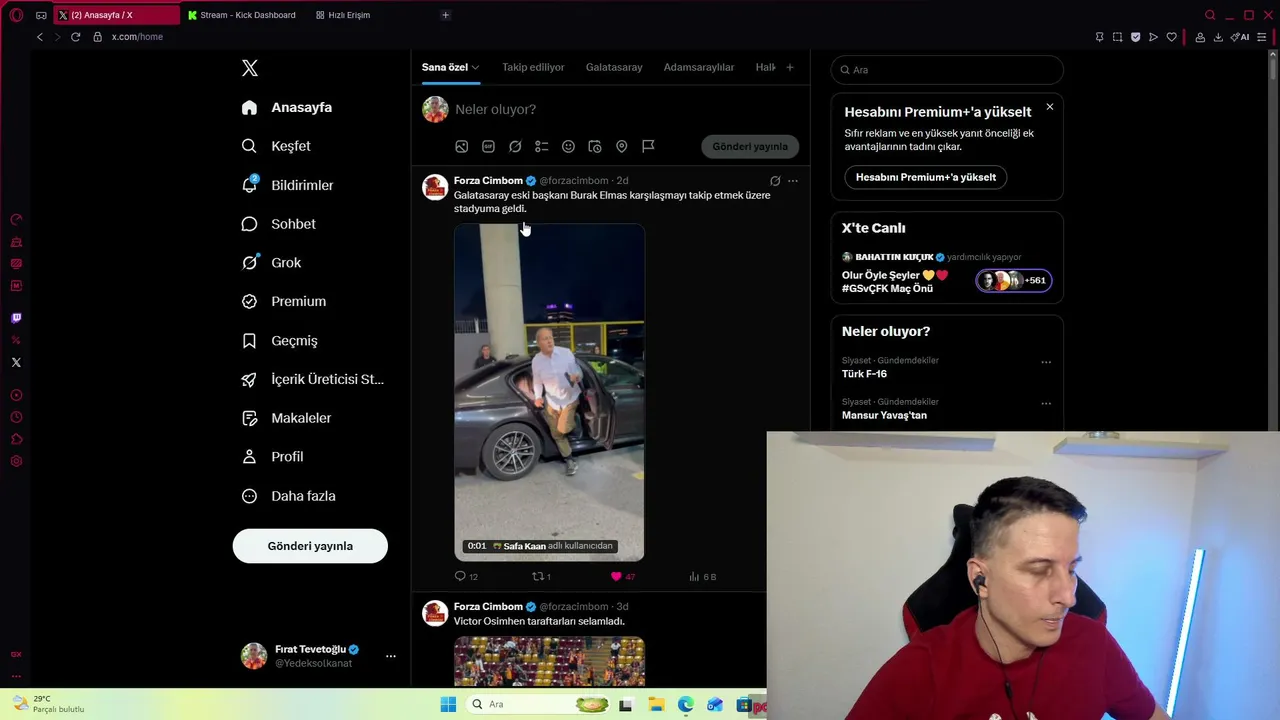This screenshot has height=720, width=1280.
Task: Click the Grok icon on the Burak Elmas post
Action: [774, 181]
